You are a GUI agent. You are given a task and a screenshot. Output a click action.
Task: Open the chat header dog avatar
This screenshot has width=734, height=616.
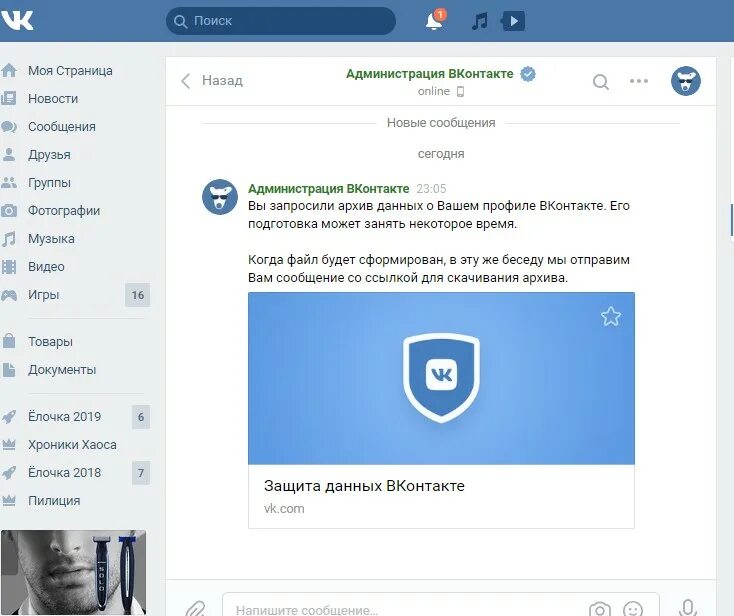point(686,81)
